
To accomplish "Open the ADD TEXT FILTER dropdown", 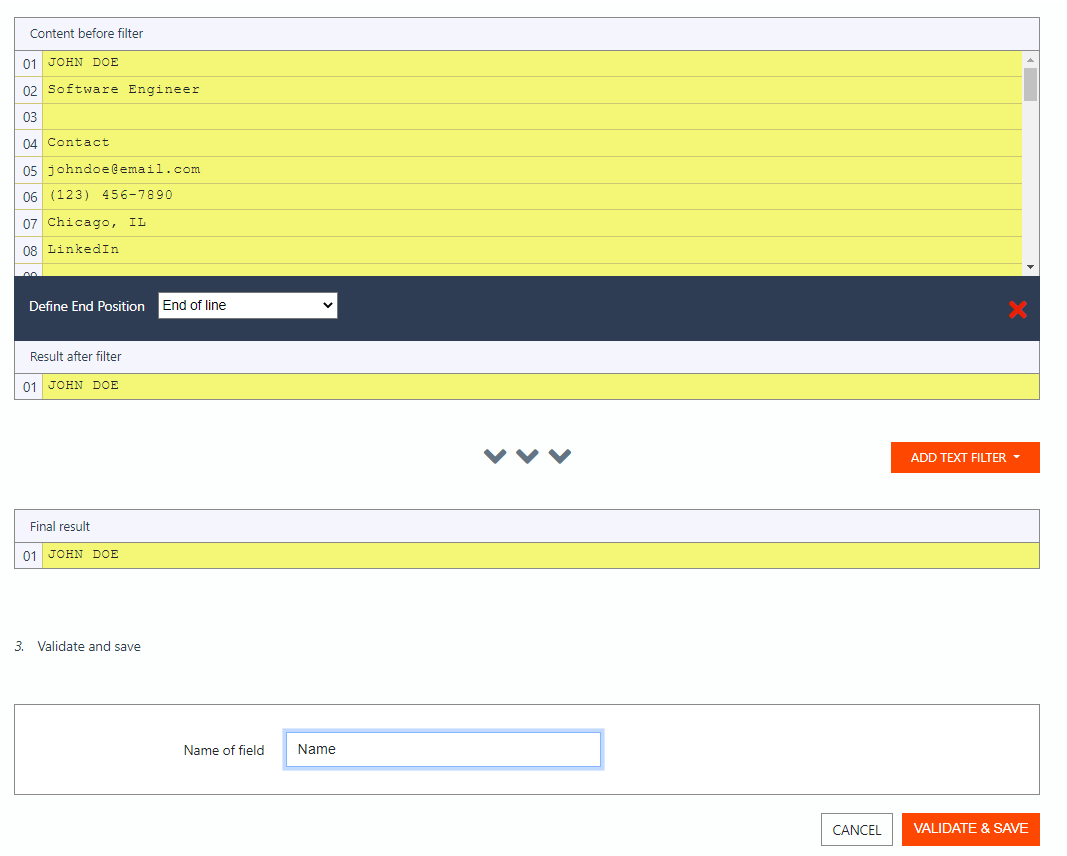I will [x=963, y=457].
